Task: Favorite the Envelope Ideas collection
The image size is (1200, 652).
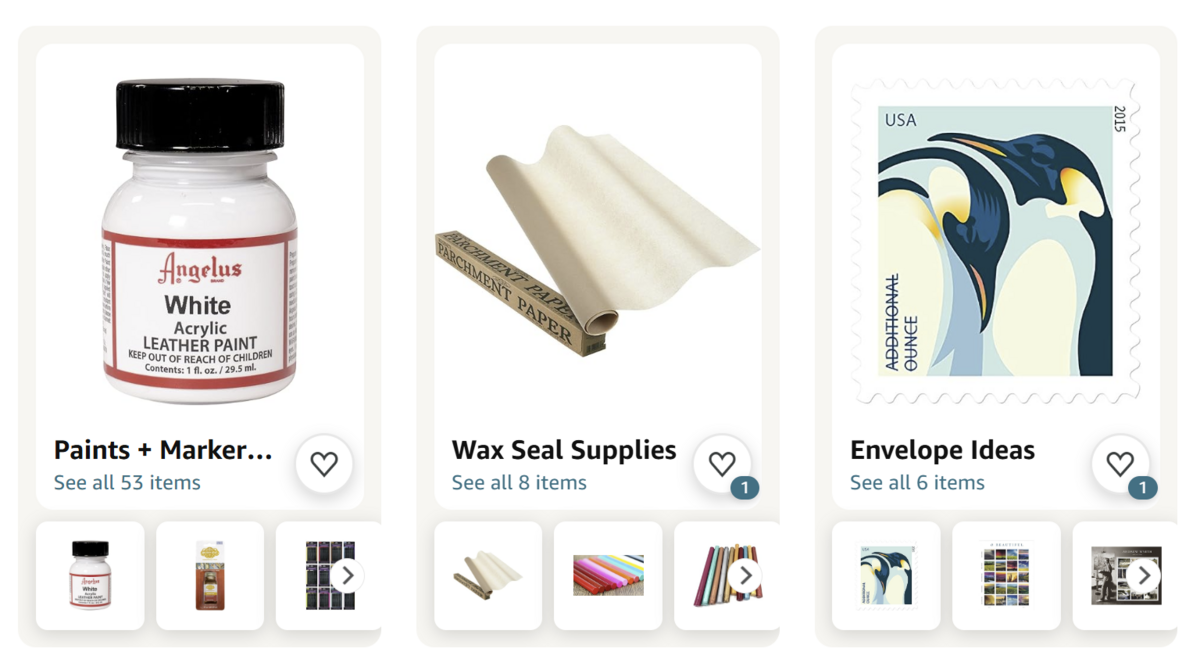Action: click(x=1120, y=464)
